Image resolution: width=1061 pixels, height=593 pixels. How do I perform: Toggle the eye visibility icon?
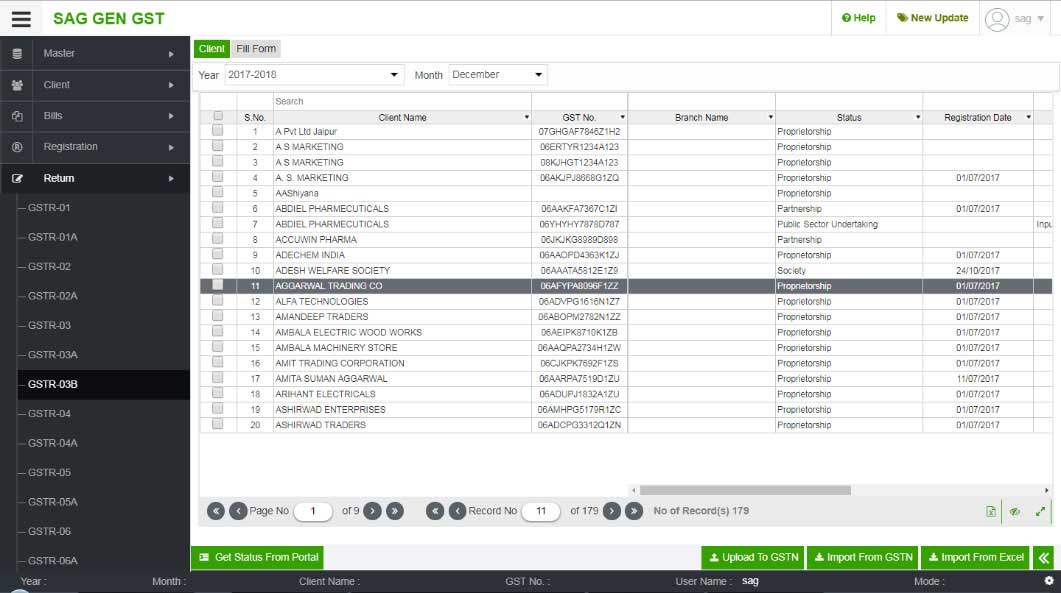pos(1015,511)
